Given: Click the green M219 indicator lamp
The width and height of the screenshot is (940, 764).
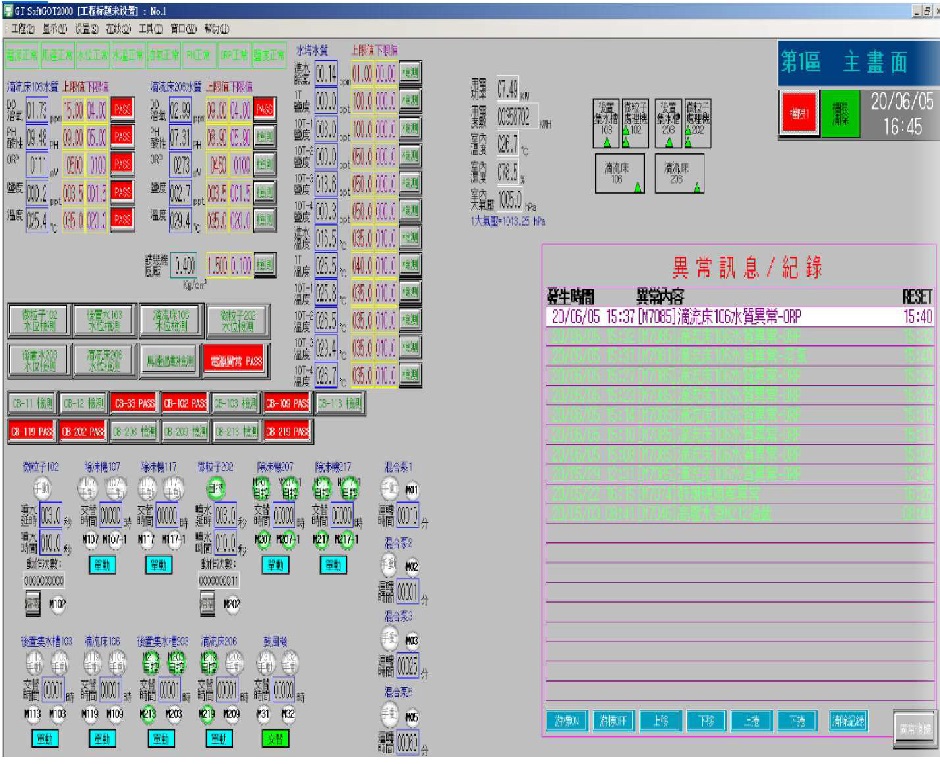Looking at the screenshot, I should pos(207,713).
